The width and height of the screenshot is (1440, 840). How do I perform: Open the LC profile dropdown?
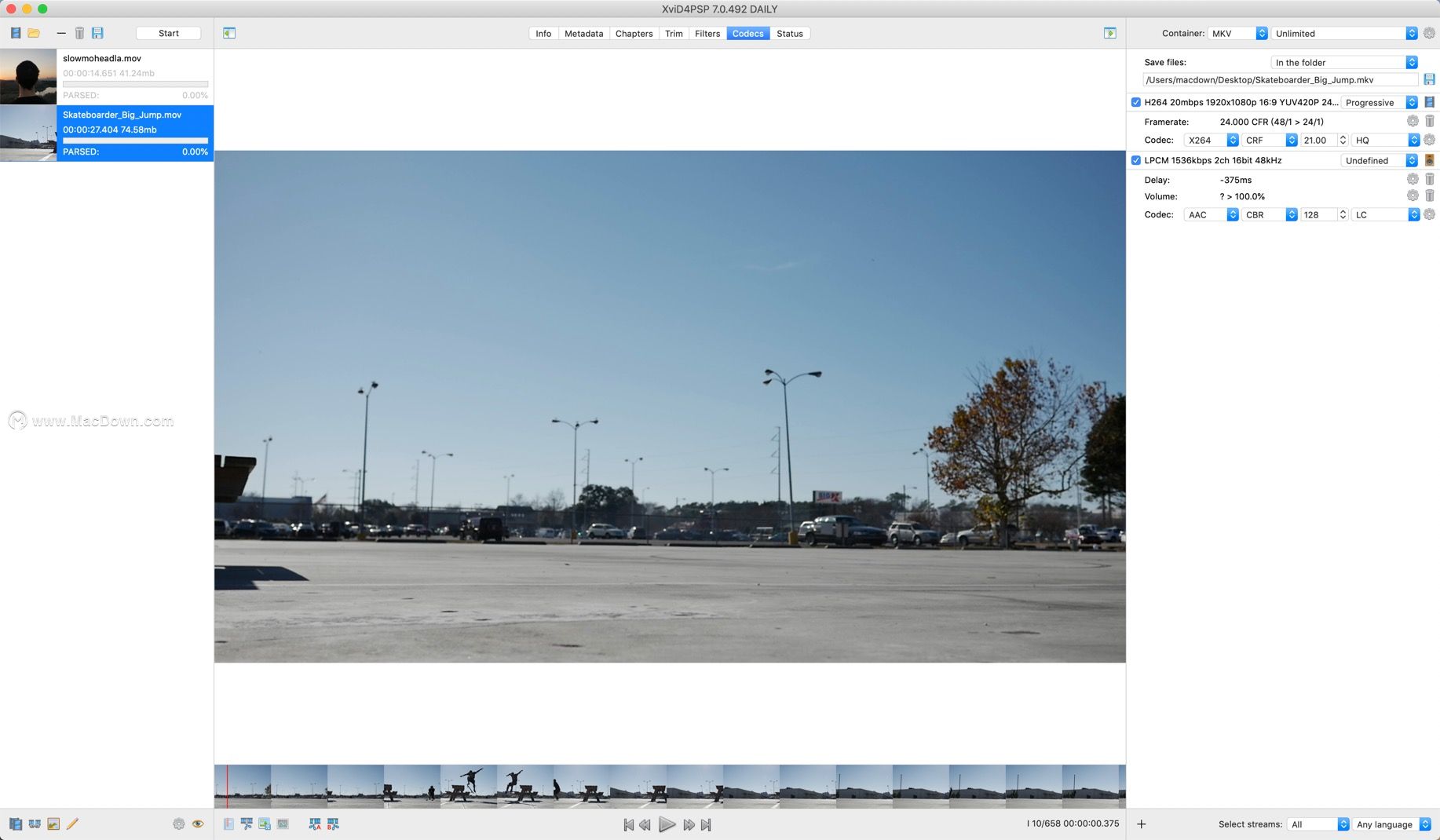pyautogui.click(x=1386, y=214)
